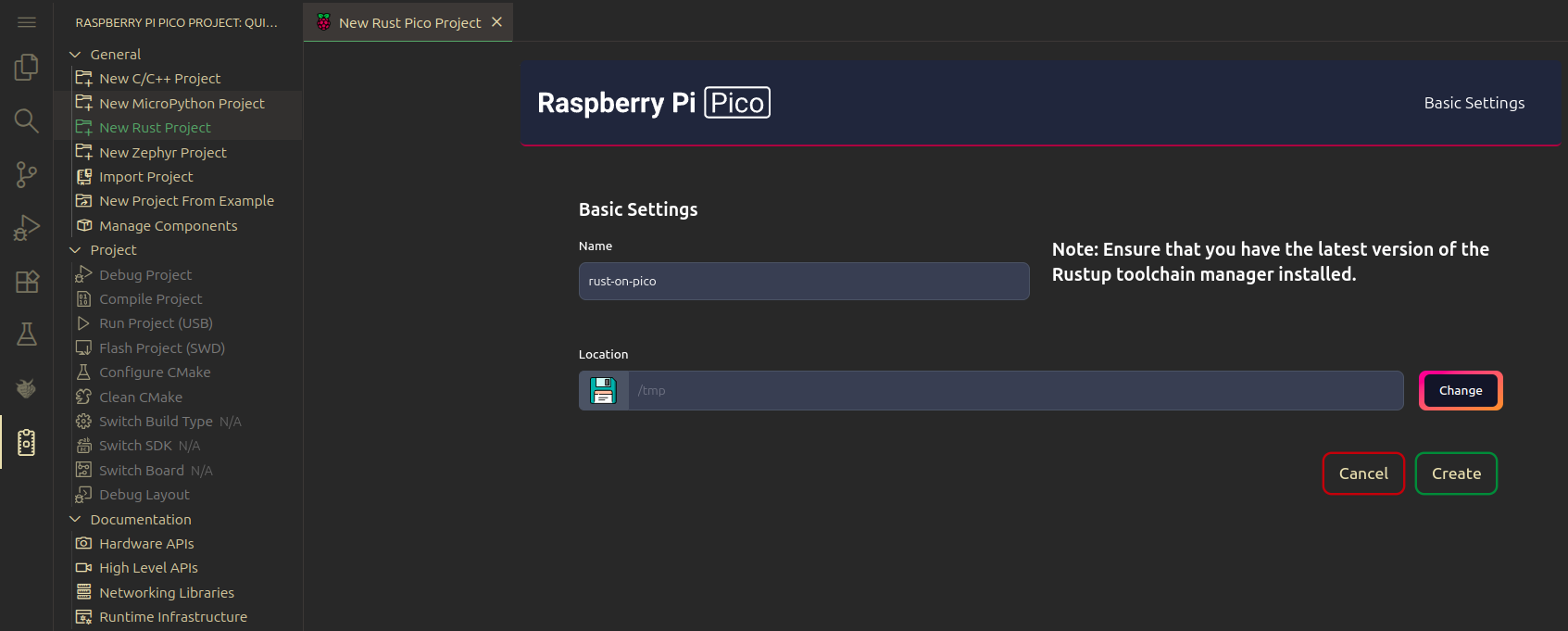Open the hamburger menu icon

(27, 22)
